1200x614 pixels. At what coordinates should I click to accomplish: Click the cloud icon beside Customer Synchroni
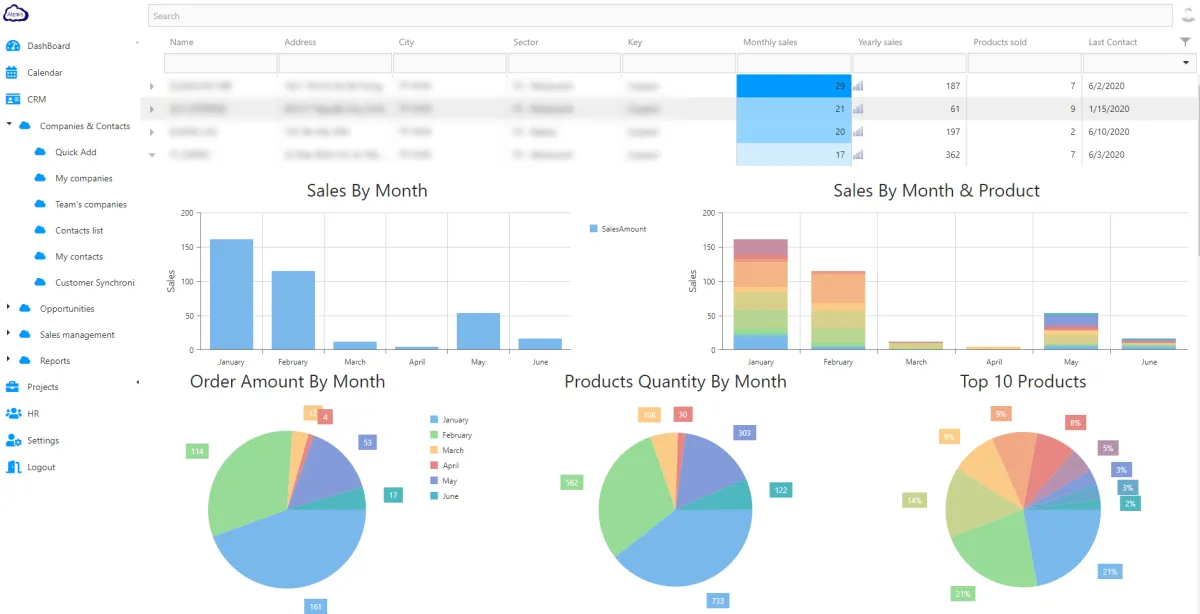pos(40,282)
